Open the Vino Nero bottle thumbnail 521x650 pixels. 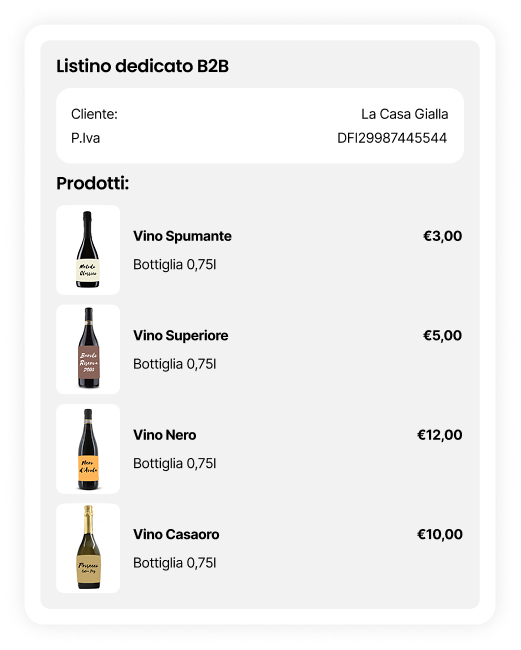pyautogui.click(x=88, y=449)
